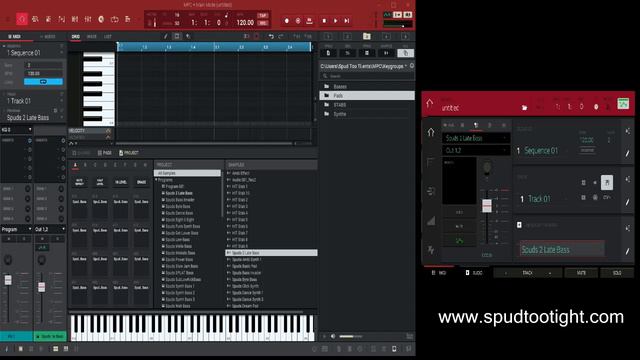Click the Play Start button in transport
The width and height of the screenshot is (640, 360).
click(x=347, y=20)
